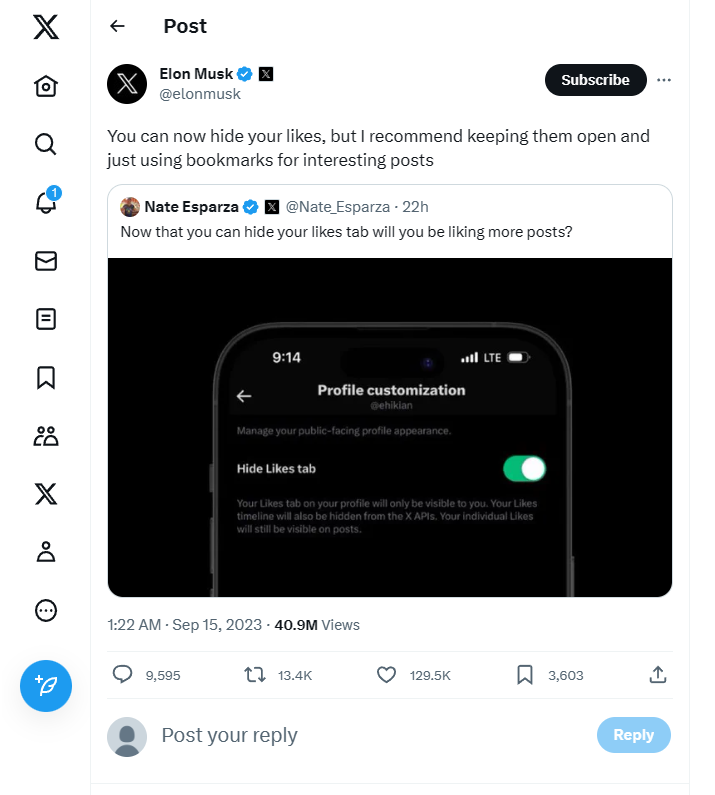The width and height of the screenshot is (715, 795).
Task: Open Bookmarks in sidebar
Action: pos(46,377)
